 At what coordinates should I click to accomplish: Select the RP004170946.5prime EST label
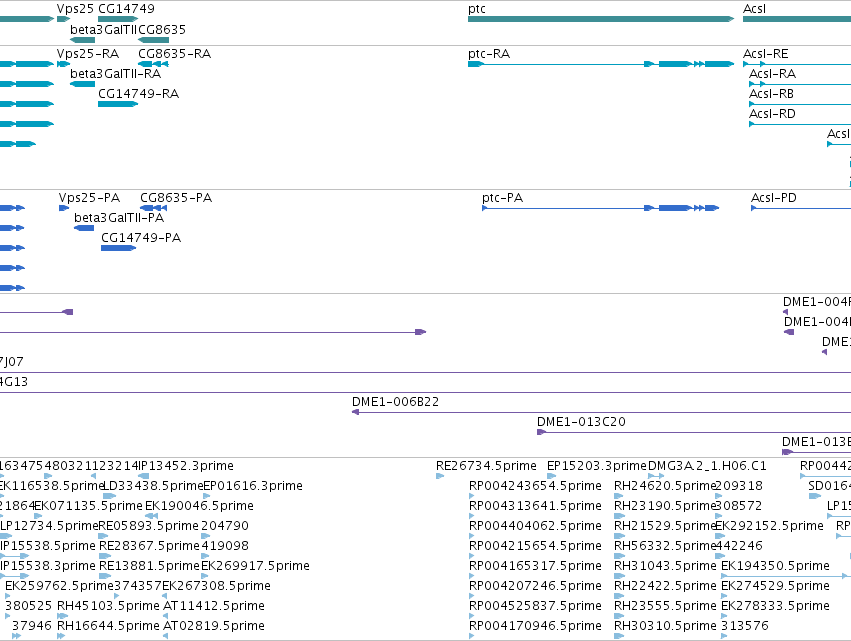tap(535, 626)
